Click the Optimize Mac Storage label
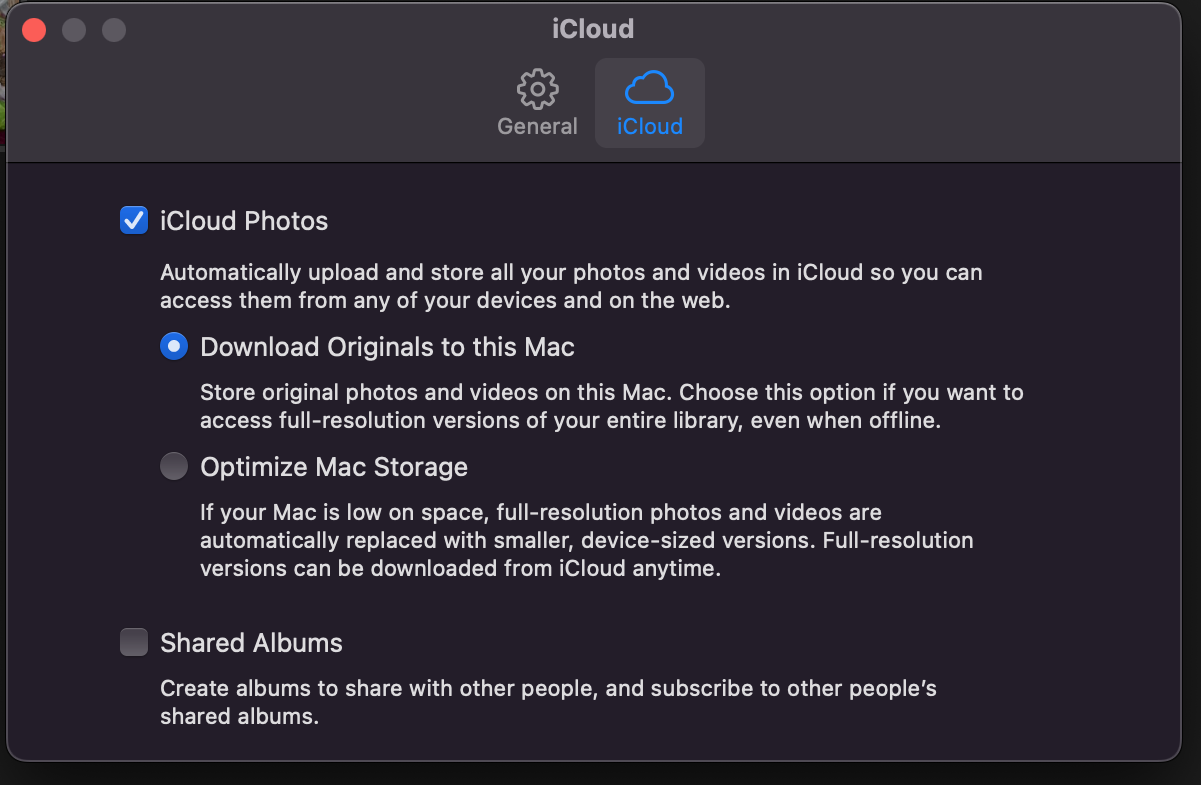This screenshot has height=785, width=1201. (334, 468)
